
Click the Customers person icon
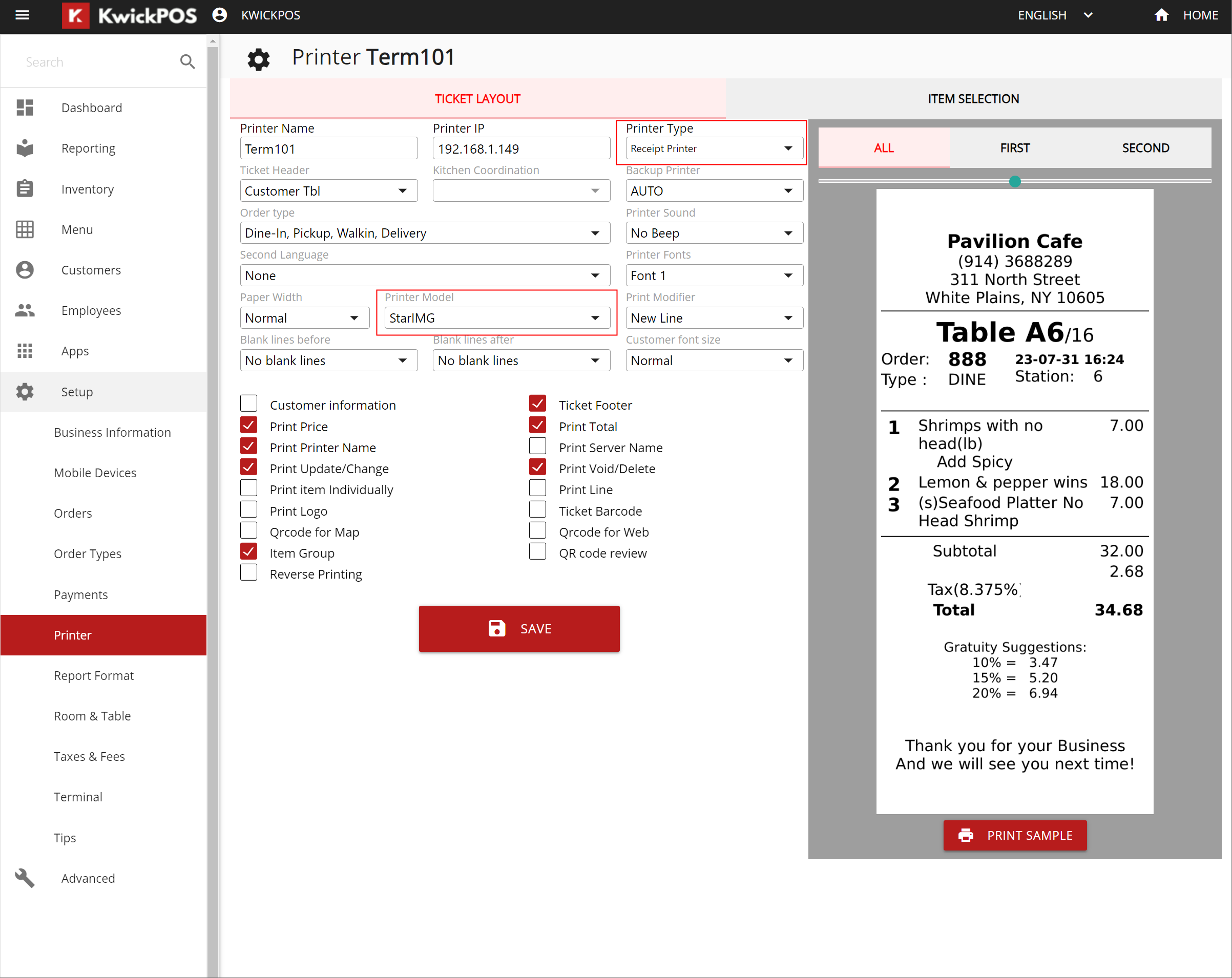coord(25,270)
